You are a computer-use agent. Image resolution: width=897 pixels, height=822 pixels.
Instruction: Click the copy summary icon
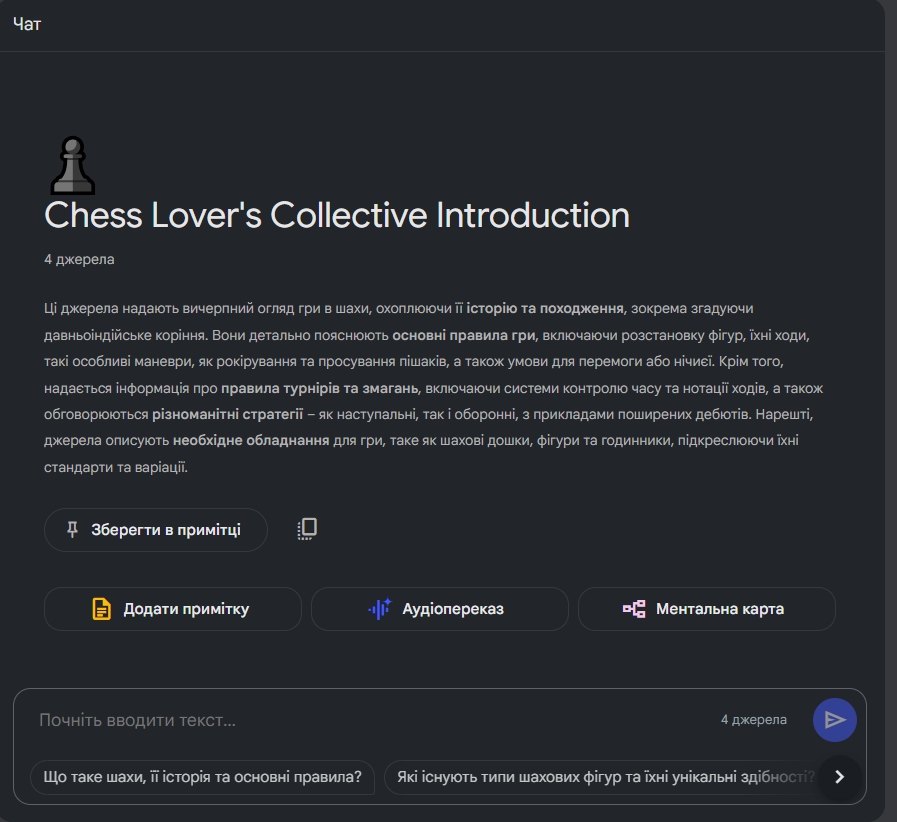[307, 529]
